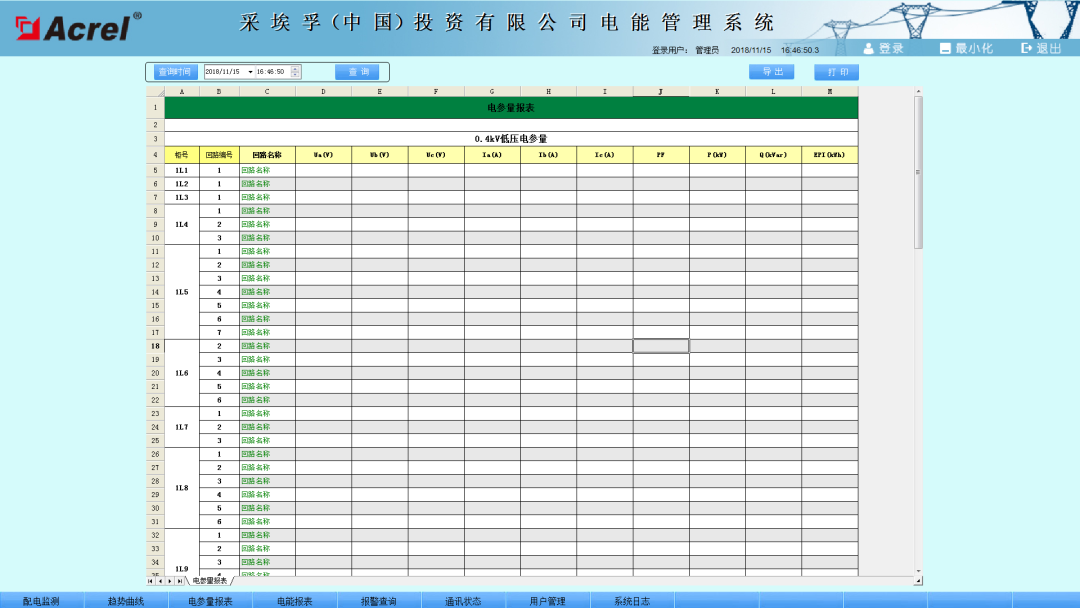Click the 登录 login user icon
This screenshot has width=1080, height=608.
point(869,47)
